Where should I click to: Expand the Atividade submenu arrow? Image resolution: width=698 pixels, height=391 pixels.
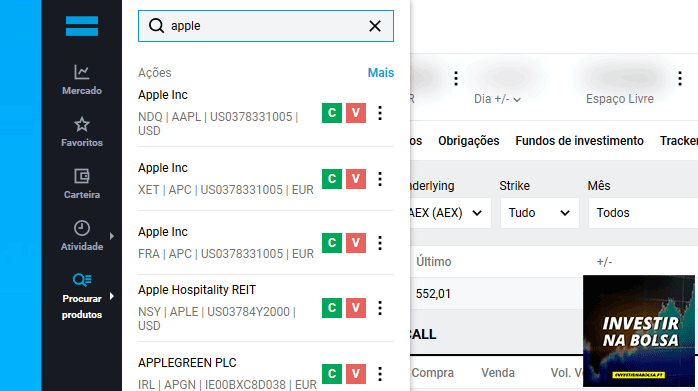[112, 236]
